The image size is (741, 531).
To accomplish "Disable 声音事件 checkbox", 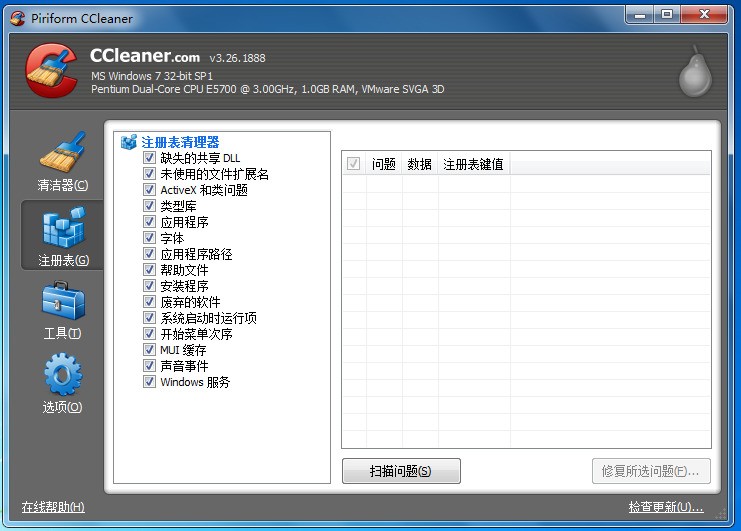I will (x=149, y=366).
